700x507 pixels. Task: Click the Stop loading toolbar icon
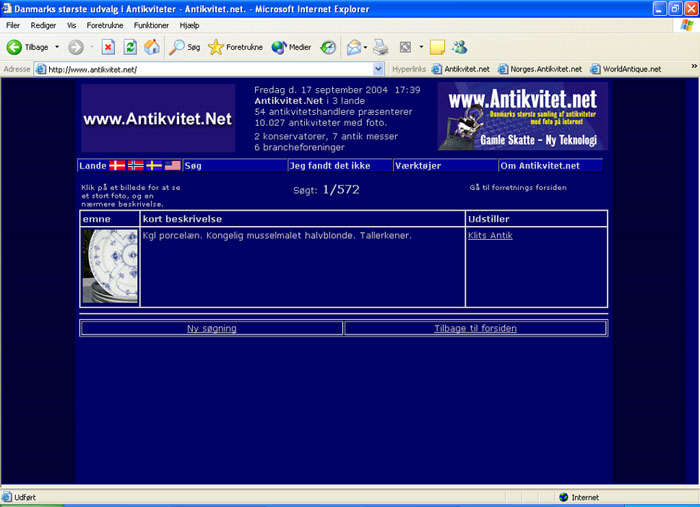(108, 47)
